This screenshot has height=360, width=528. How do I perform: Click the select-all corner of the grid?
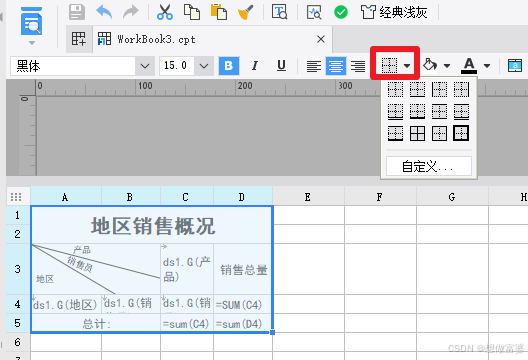[16, 197]
